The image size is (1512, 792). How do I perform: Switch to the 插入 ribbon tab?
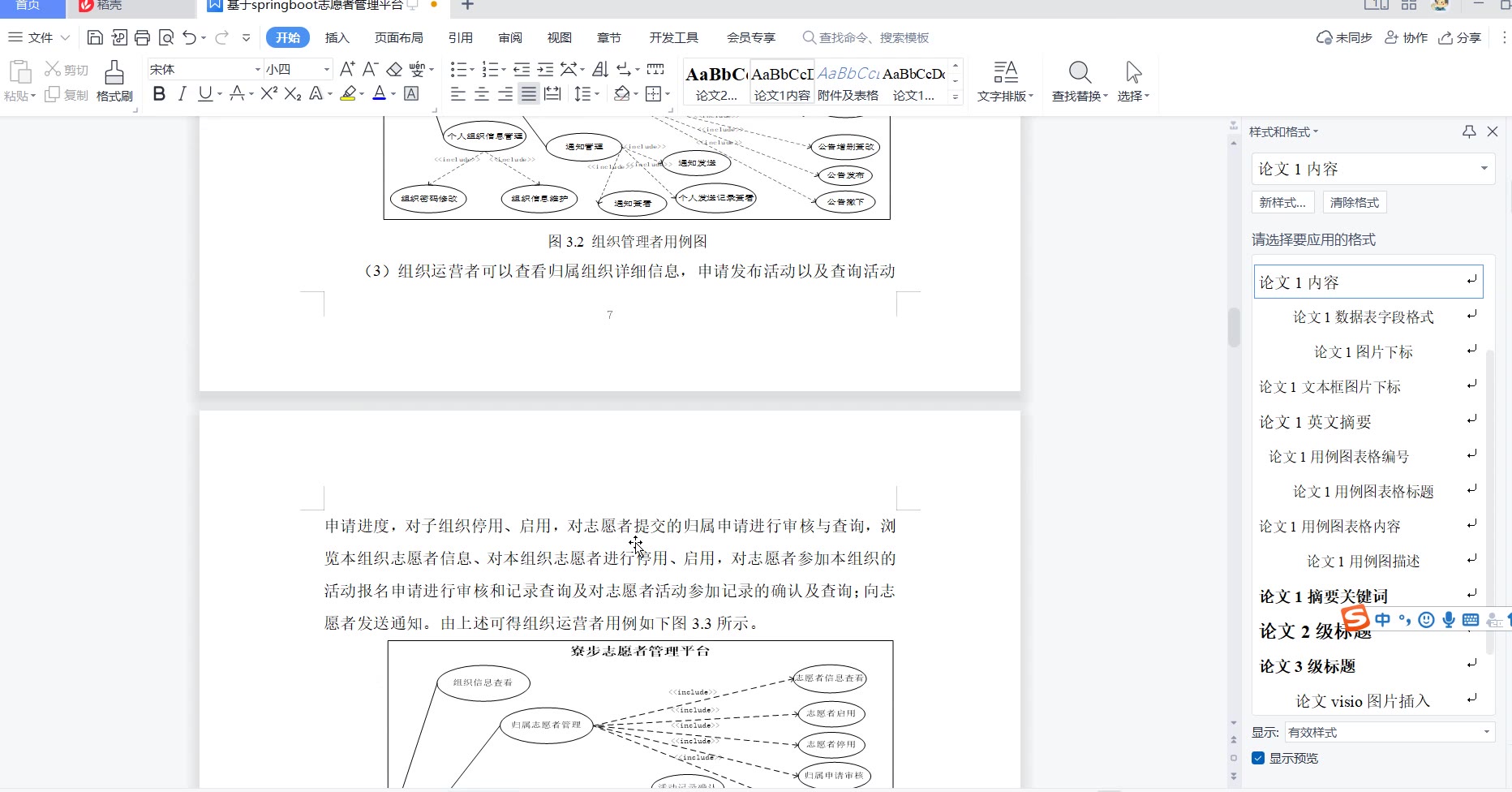(x=337, y=37)
